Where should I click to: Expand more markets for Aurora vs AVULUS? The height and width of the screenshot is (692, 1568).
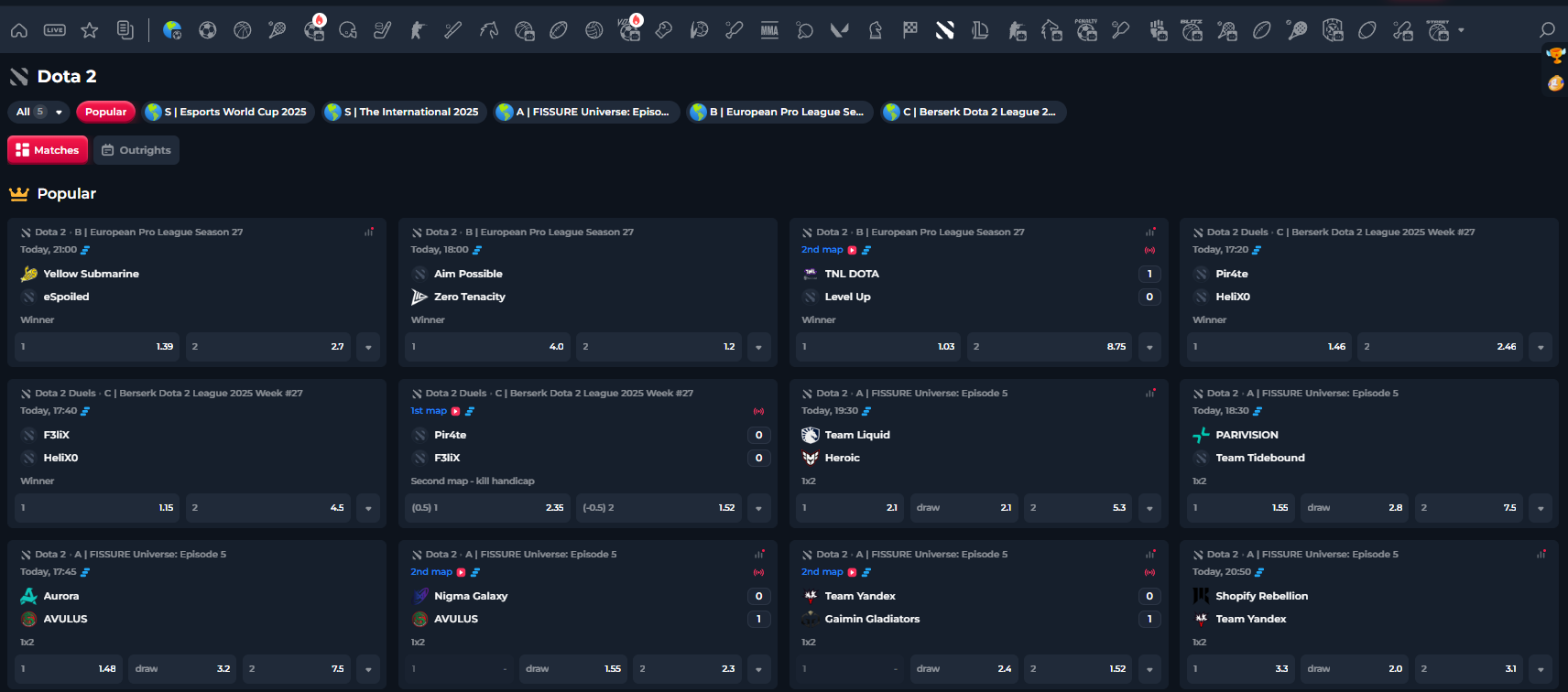[368, 669]
